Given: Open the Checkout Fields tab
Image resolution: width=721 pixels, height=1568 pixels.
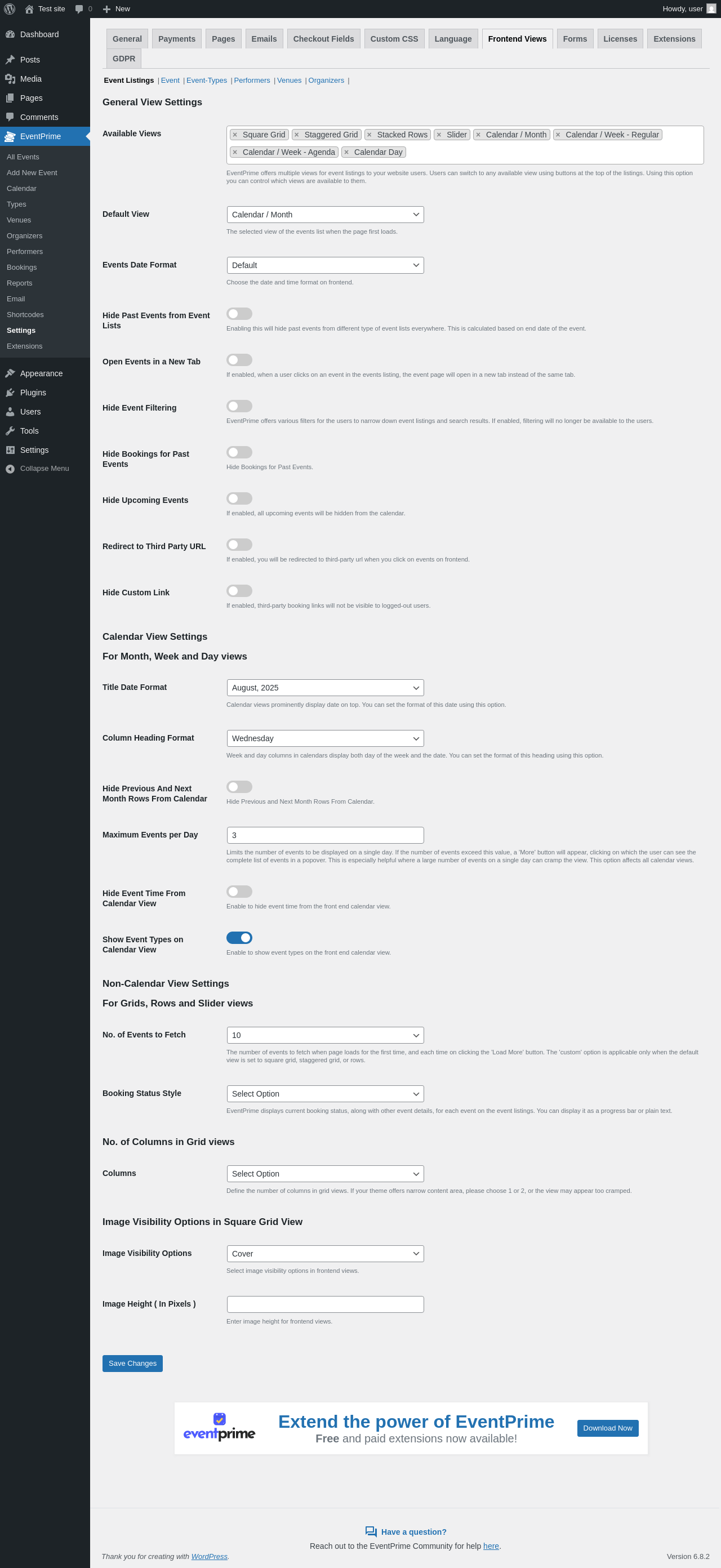Looking at the screenshot, I should 323,39.
